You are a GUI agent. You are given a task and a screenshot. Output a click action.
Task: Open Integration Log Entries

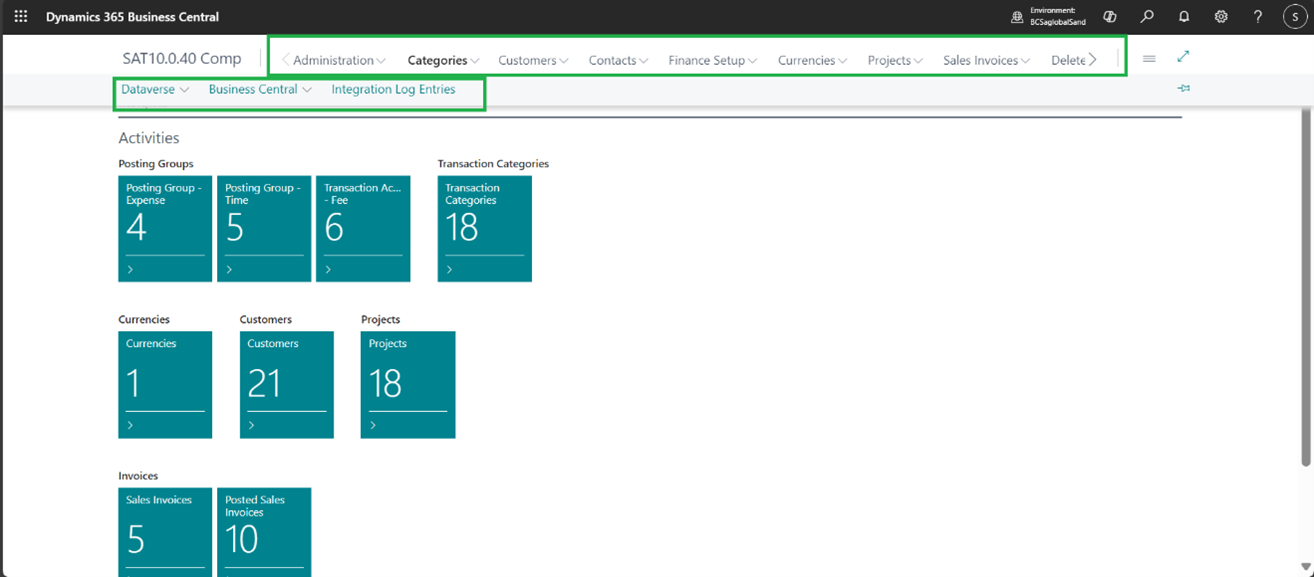[x=393, y=89]
